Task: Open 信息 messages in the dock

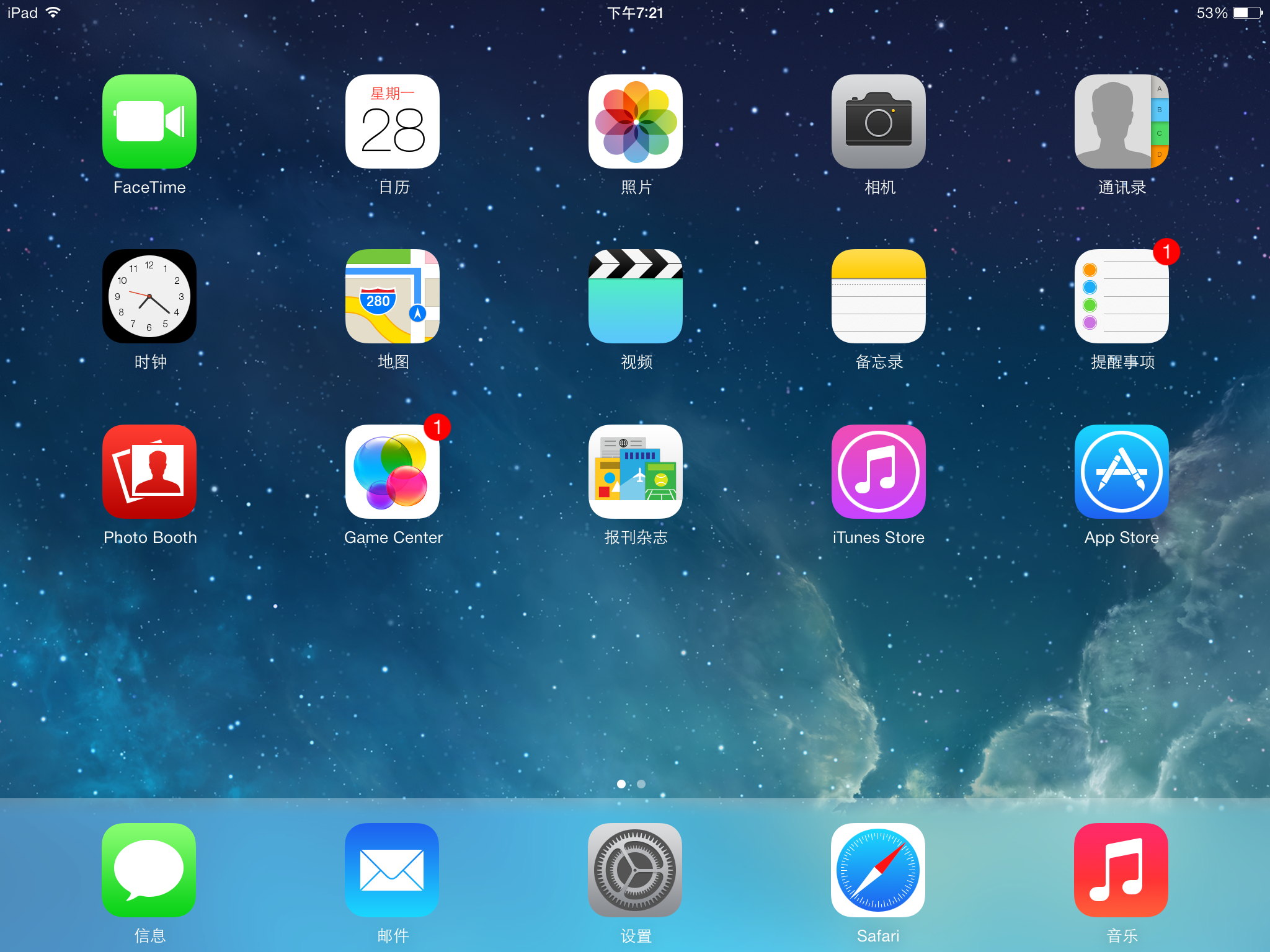Action: pyautogui.click(x=149, y=870)
